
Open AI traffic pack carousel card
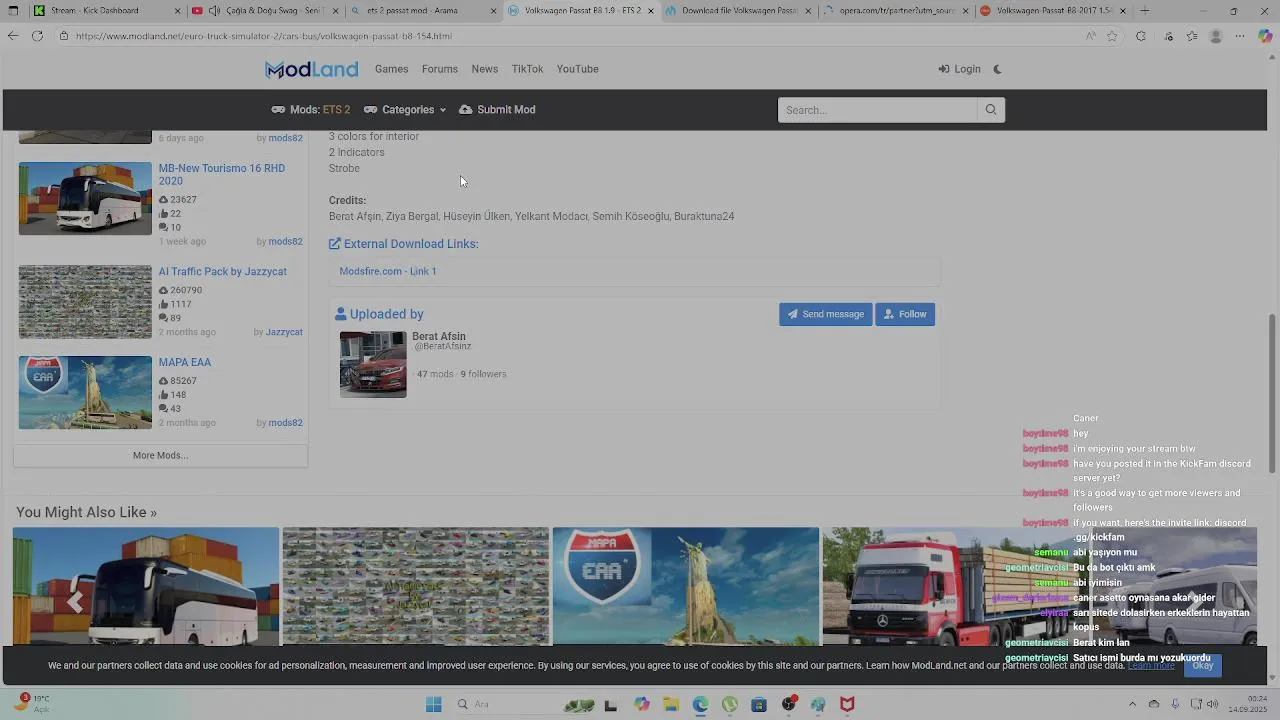tap(416, 587)
